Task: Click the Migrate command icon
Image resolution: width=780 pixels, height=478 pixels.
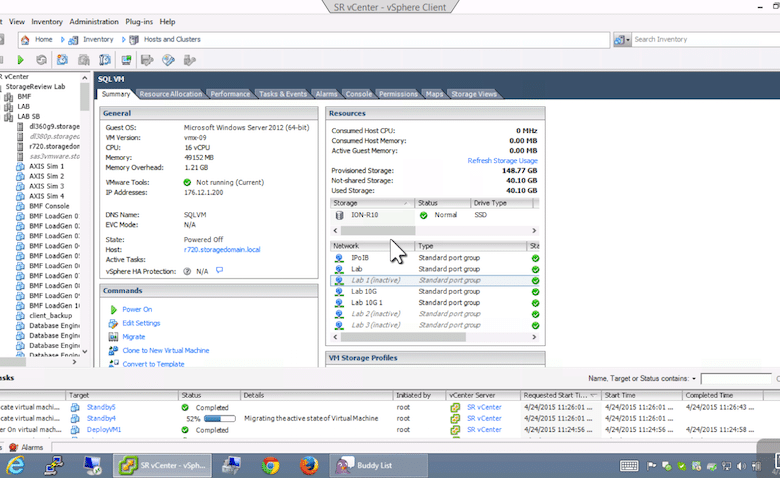Action: 113,337
